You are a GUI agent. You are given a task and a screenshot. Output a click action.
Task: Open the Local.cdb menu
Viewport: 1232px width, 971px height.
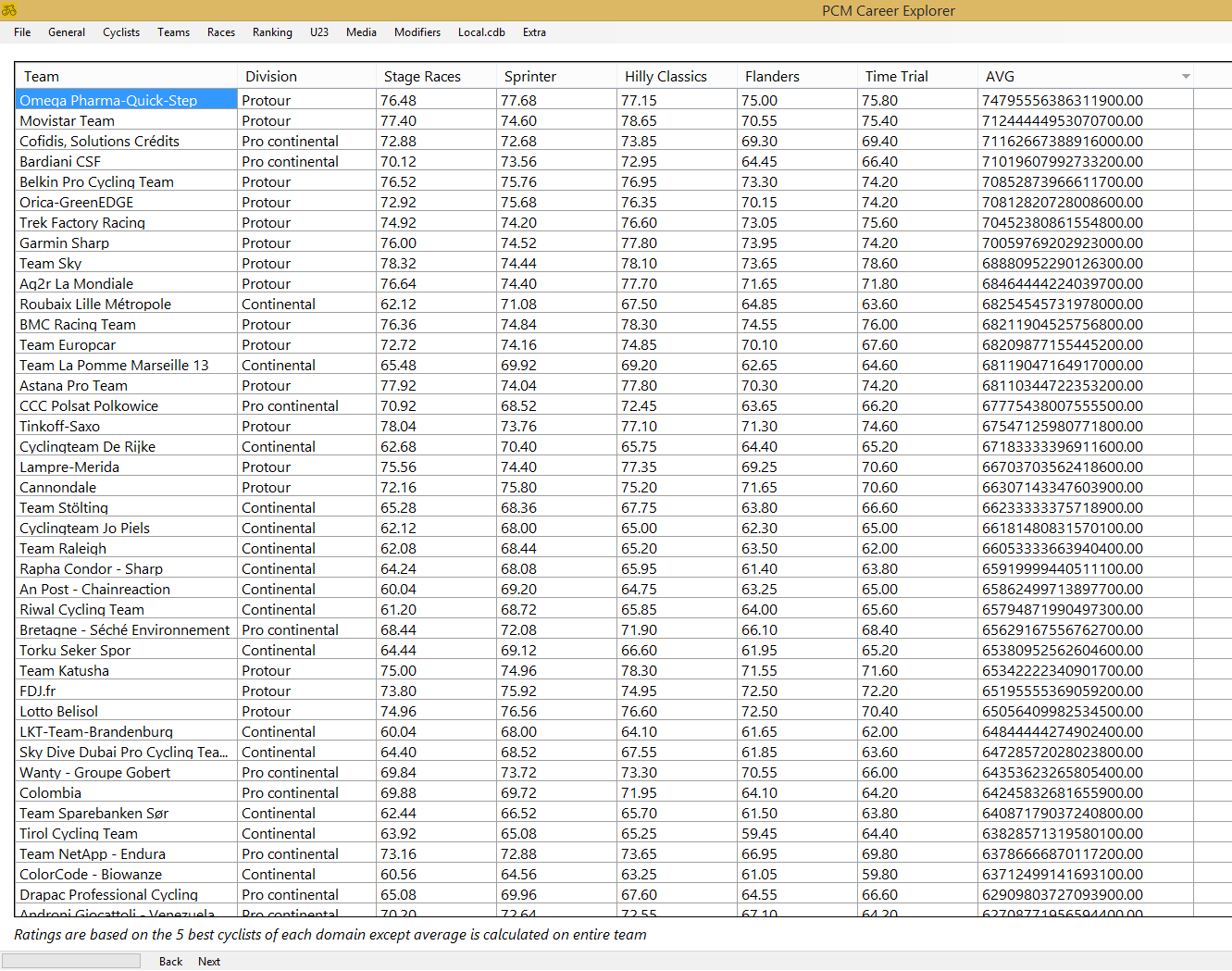481,32
